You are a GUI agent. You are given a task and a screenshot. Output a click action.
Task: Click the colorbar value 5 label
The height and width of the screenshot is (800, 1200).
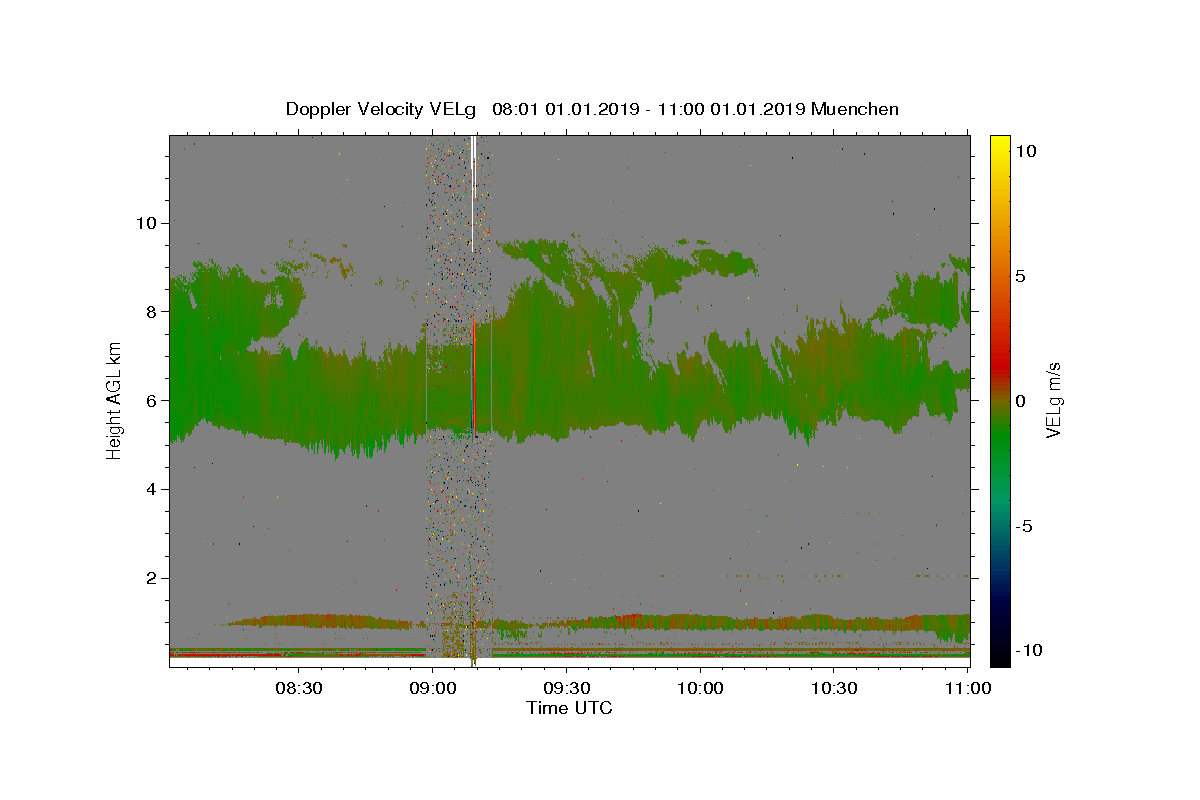(1021, 276)
